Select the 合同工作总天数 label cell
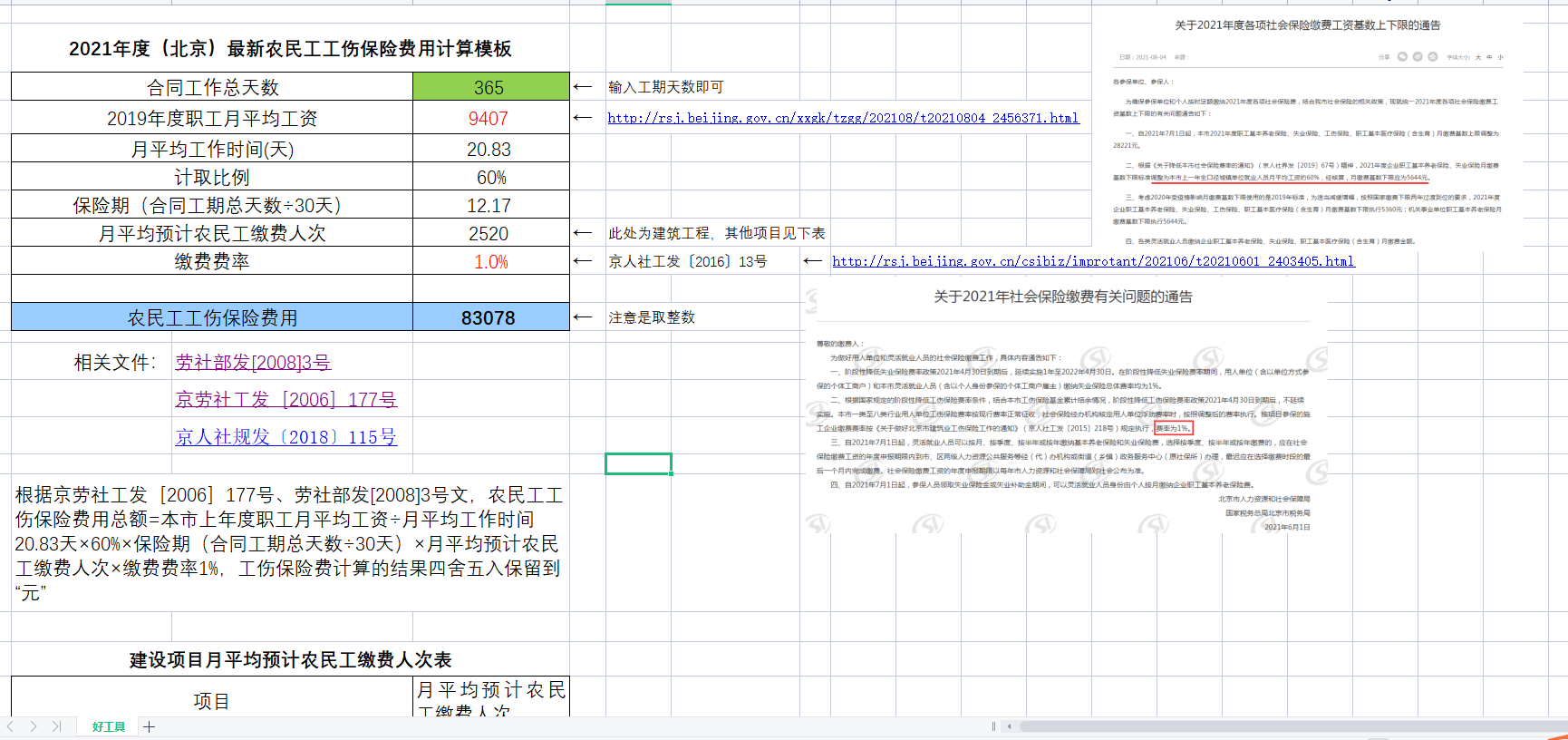This screenshot has width=1568, height=740. 212,87
